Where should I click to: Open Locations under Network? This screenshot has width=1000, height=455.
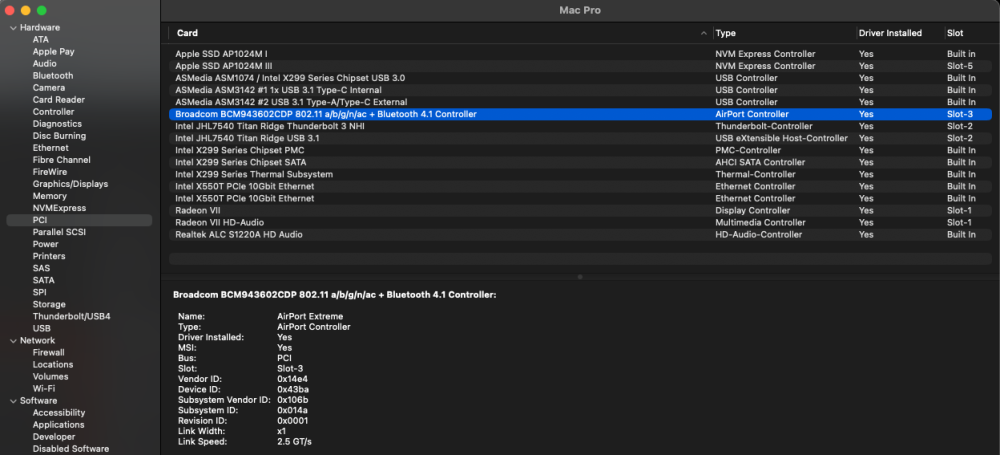53,365
